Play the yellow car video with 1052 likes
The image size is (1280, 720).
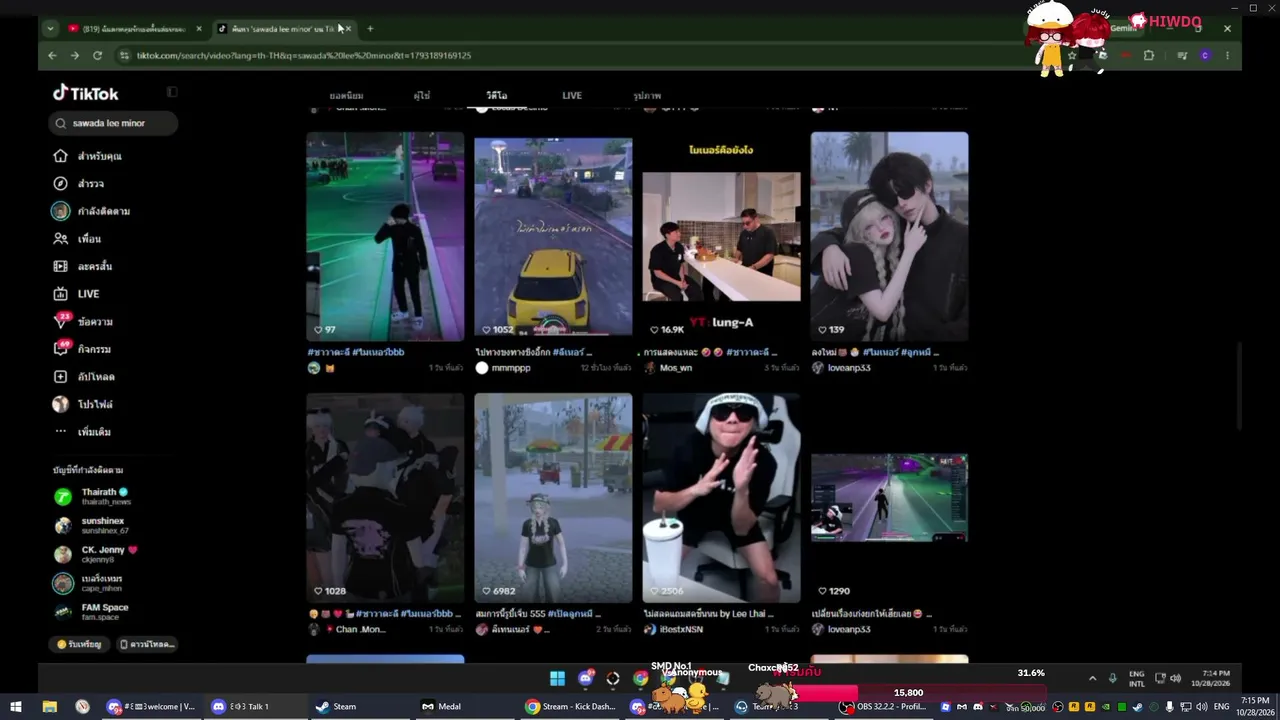(x=553, y=237)
